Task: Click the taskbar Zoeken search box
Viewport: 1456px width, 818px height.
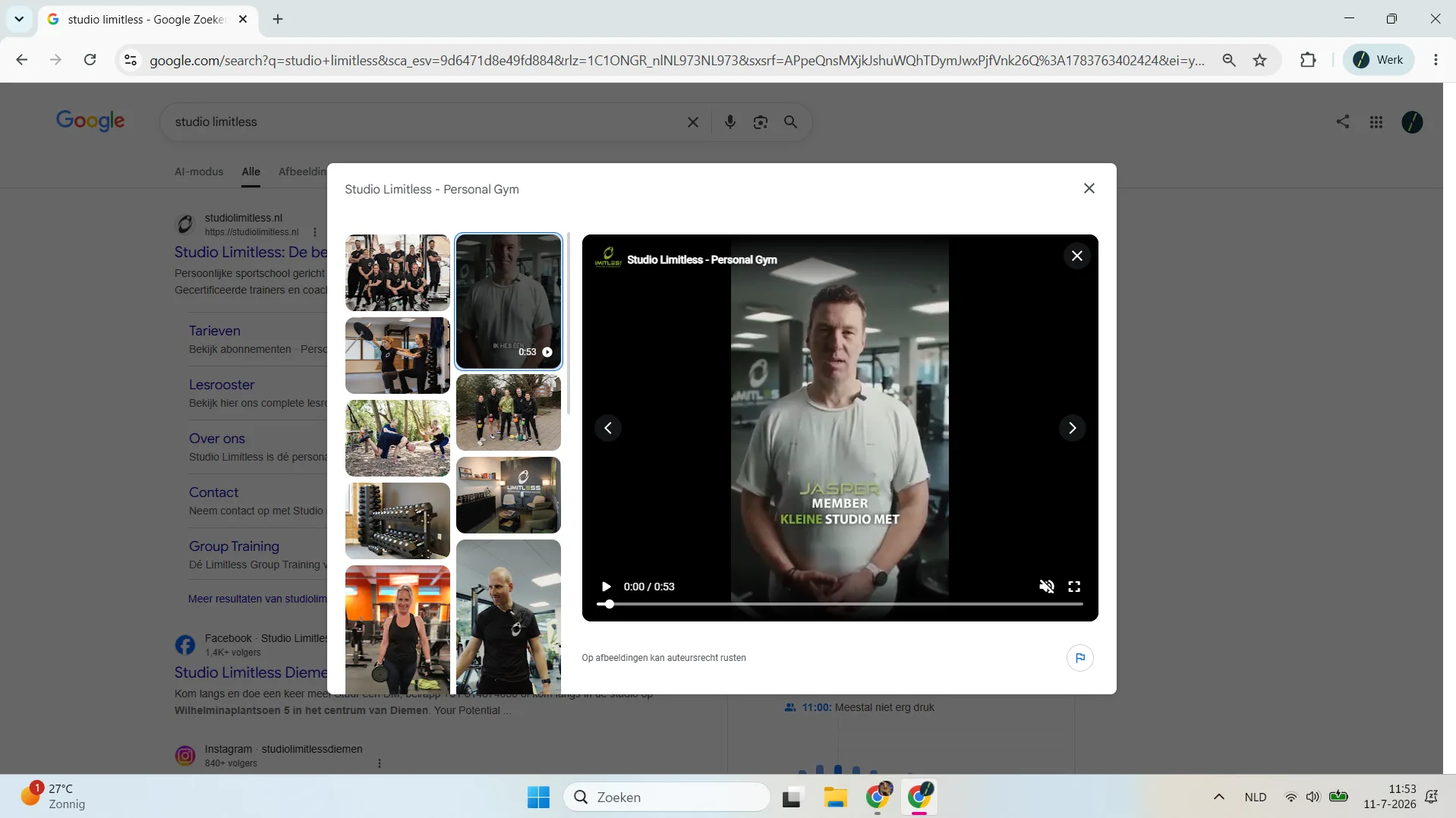Action: pyautogui.click(x=667, y=798)
